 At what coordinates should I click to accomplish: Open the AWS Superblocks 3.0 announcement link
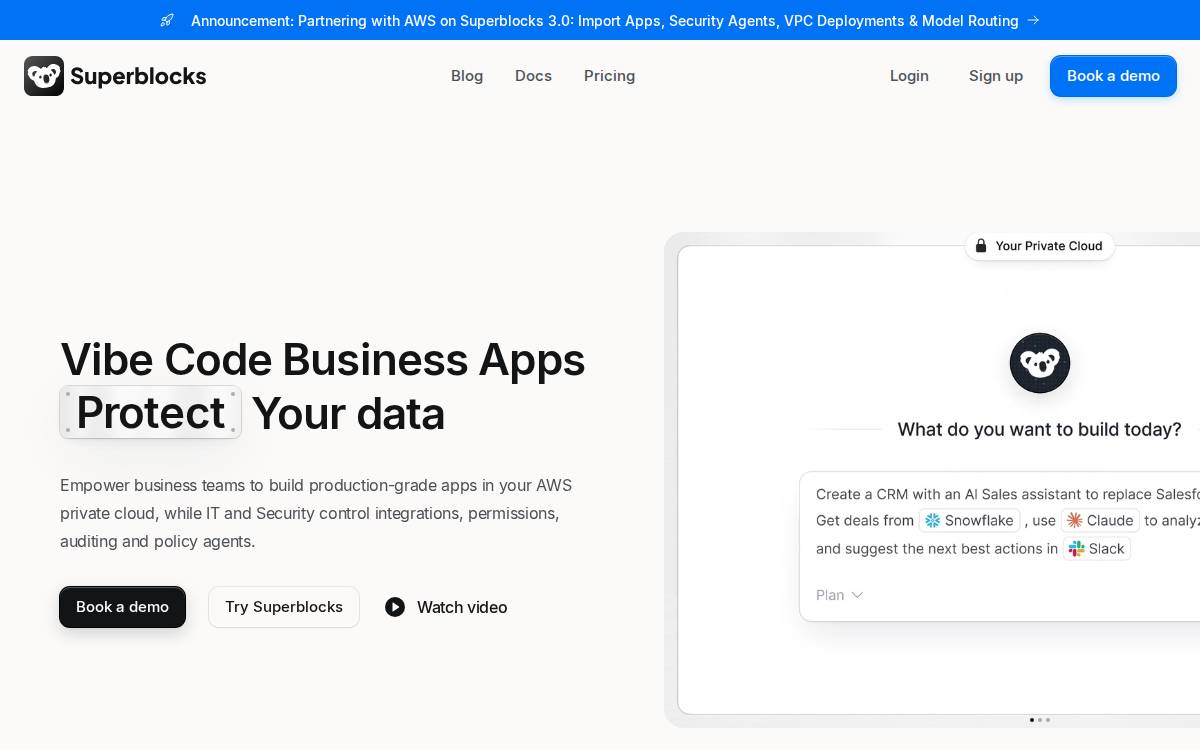click(604, 20)
